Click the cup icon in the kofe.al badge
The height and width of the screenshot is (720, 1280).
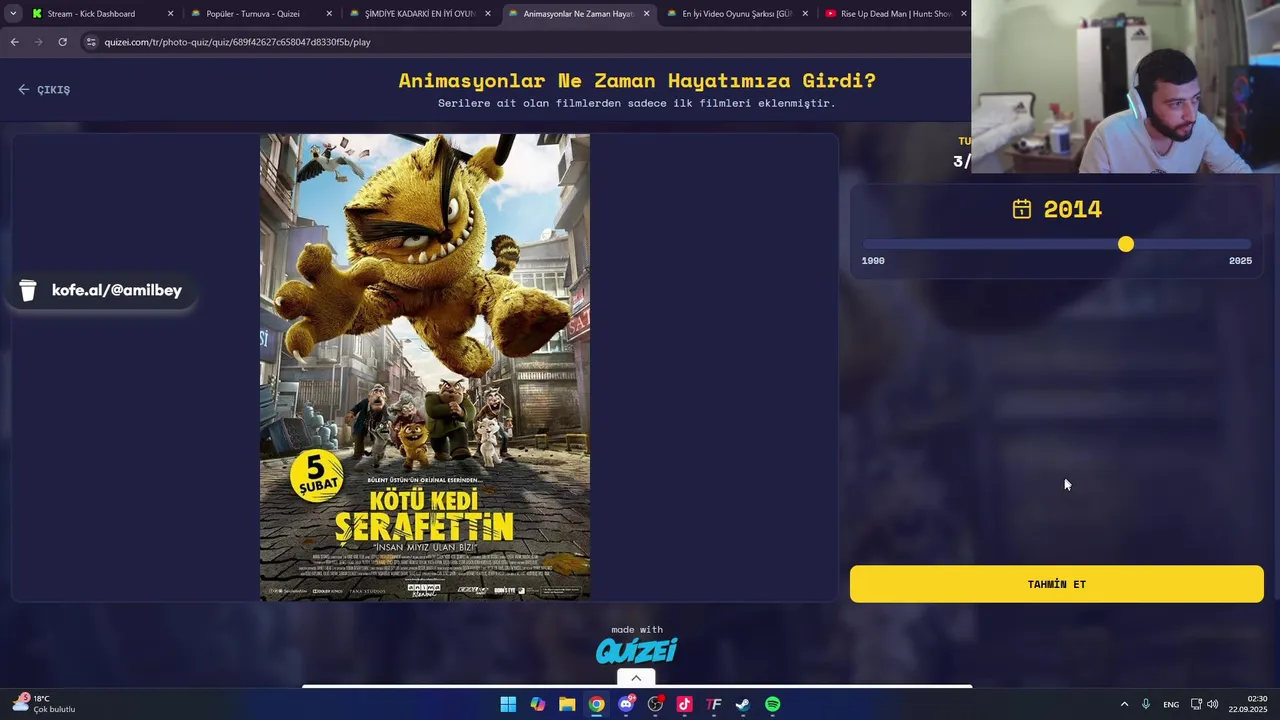28,290
